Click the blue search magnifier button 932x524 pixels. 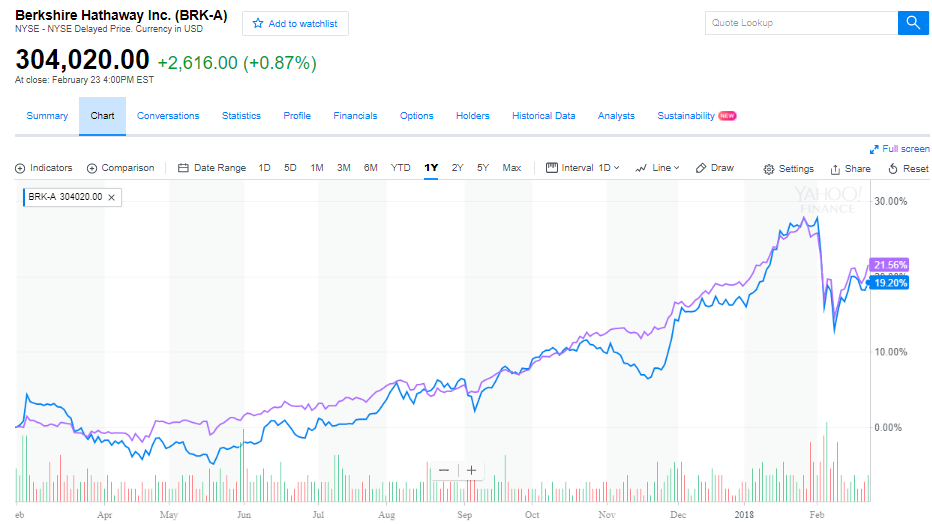point(913,23)
